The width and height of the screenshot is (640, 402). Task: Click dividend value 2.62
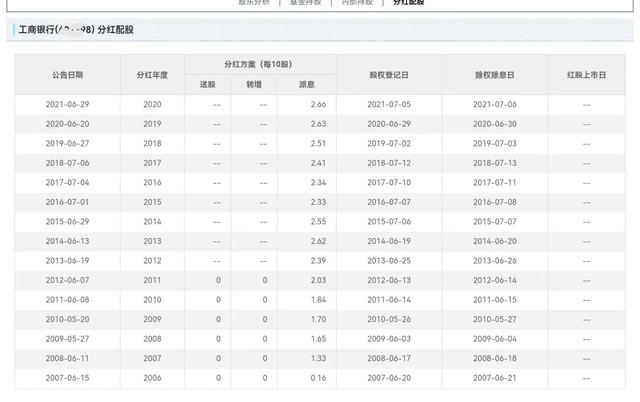(x=318, y=241)
